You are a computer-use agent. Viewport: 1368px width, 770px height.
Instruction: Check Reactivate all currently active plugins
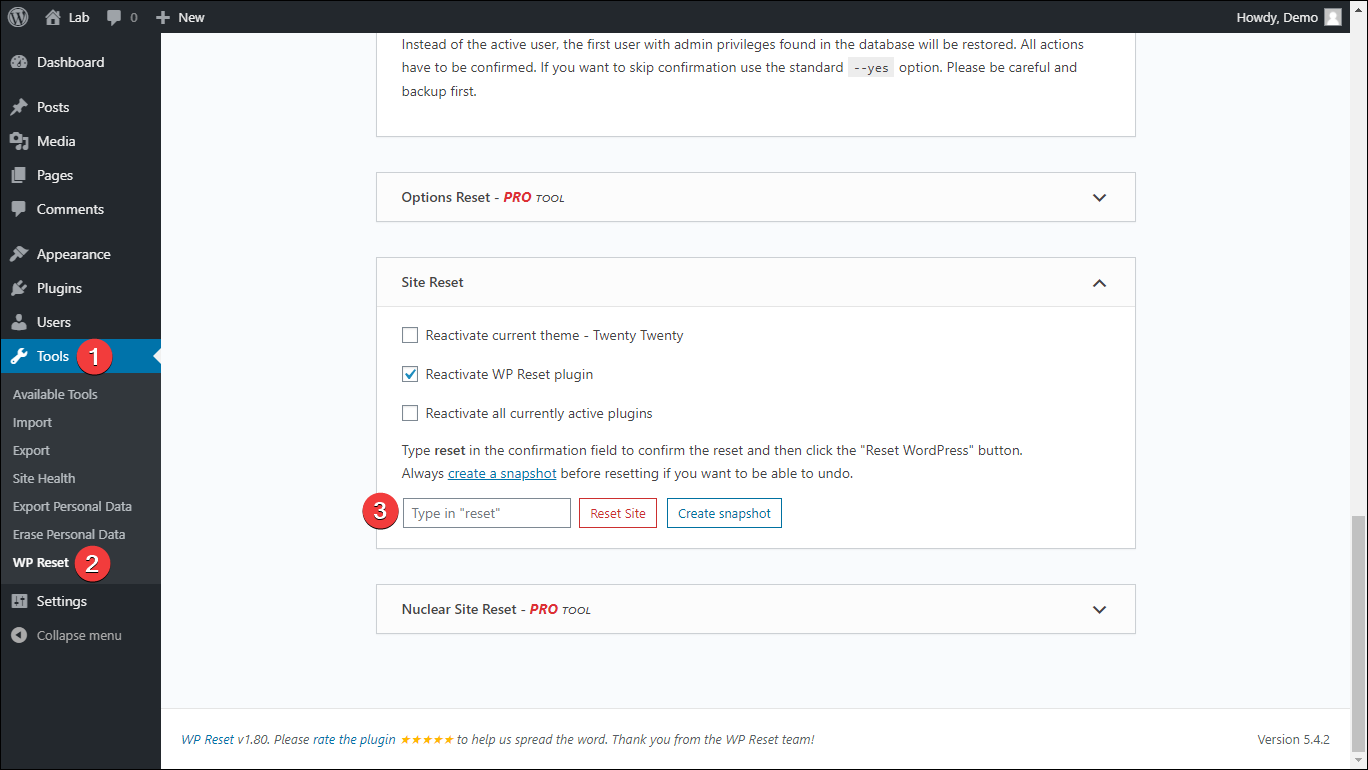pos(410,413)
